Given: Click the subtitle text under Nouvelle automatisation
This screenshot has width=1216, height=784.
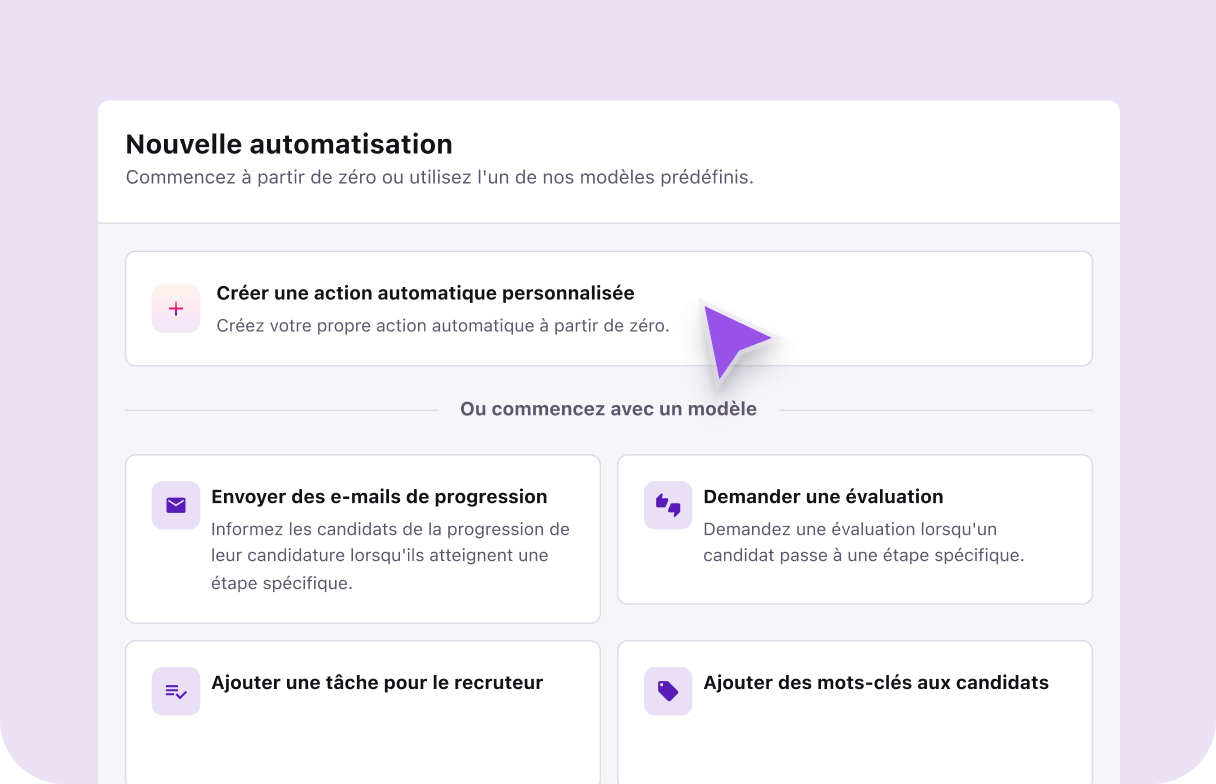Looking at the screenshot, I should [x=440, y=177].
